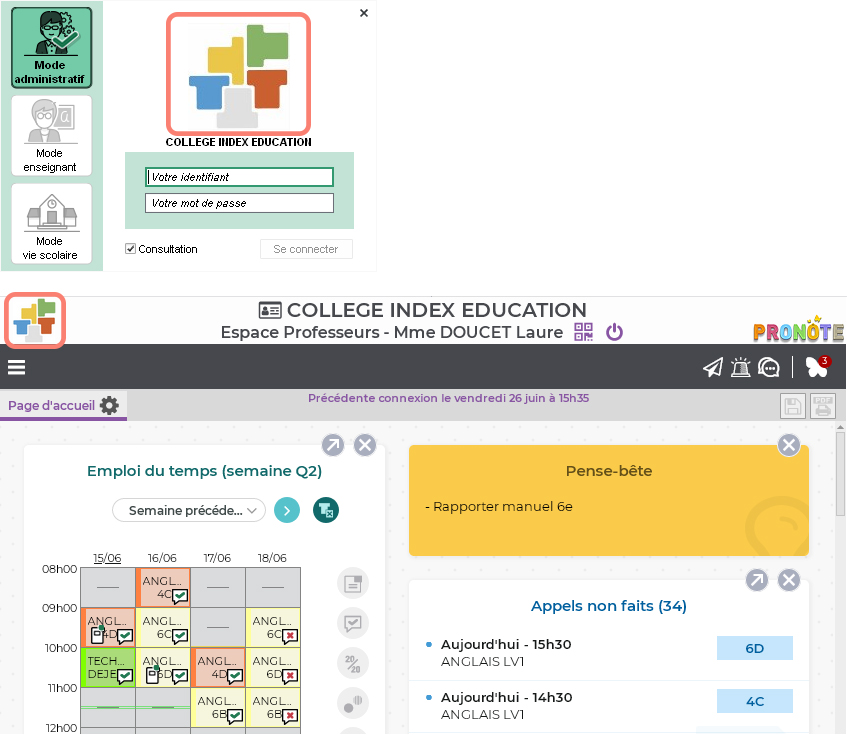847x735 pixels.
Task: Click the alarm siren alert icon
Action: pyautogui.click(x=741, y=367)
